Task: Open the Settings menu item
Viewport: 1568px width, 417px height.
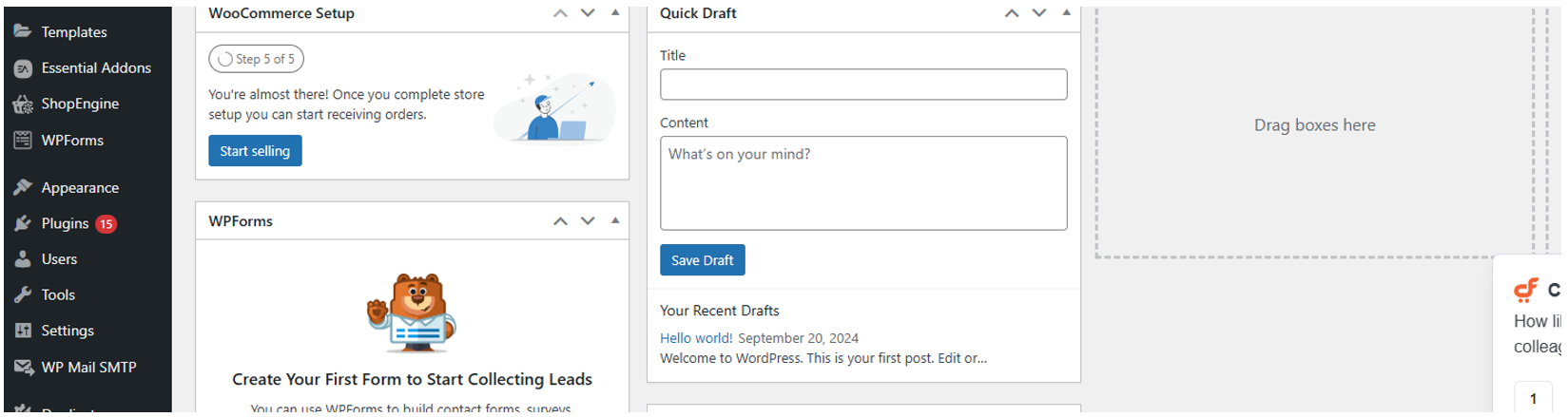Action: 68,331
